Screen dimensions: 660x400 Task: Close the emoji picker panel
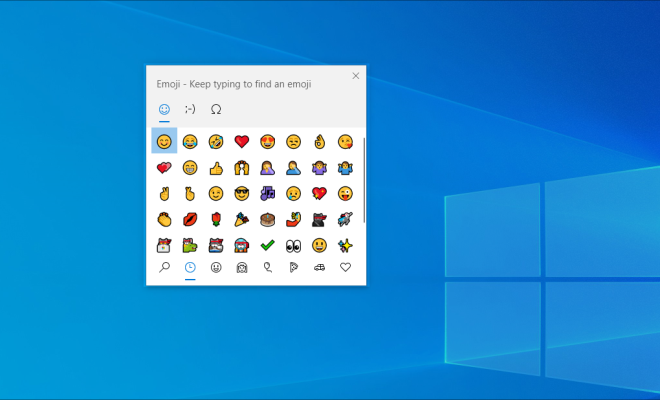coord(356,76)
